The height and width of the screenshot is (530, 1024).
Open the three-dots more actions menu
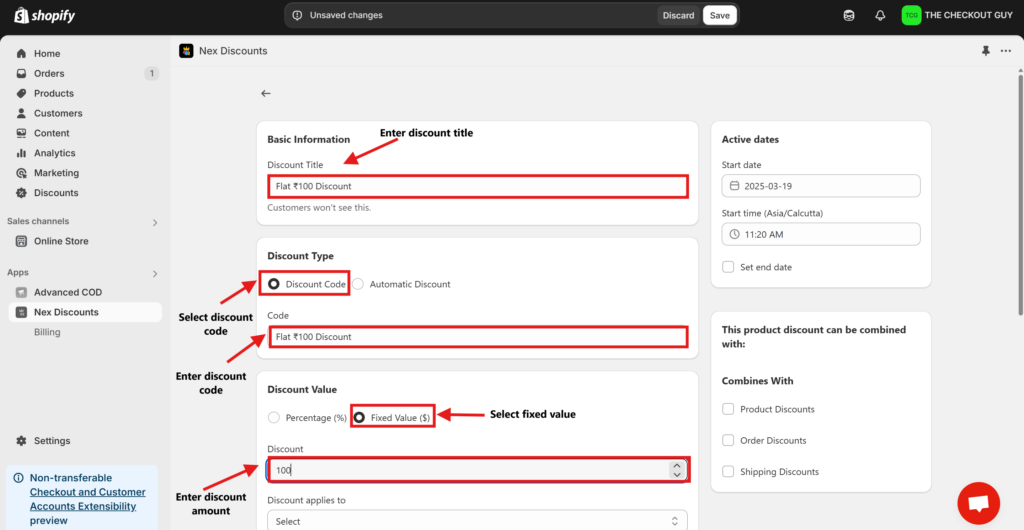(x=1005, y=51)
